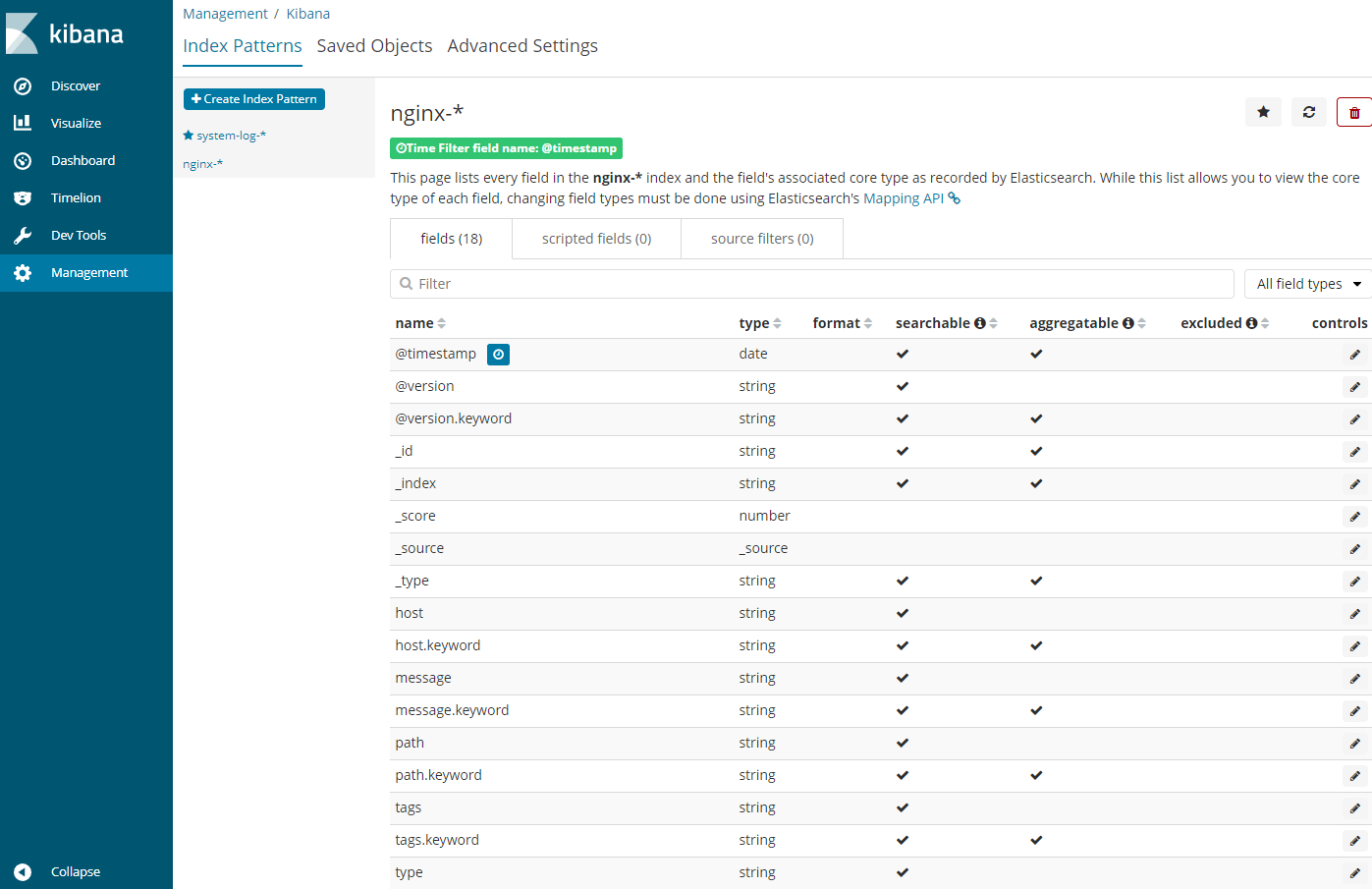Sort fields by name column
Image resolution: width=1372 pixels, height=889 pixels.
pos(442,323)
